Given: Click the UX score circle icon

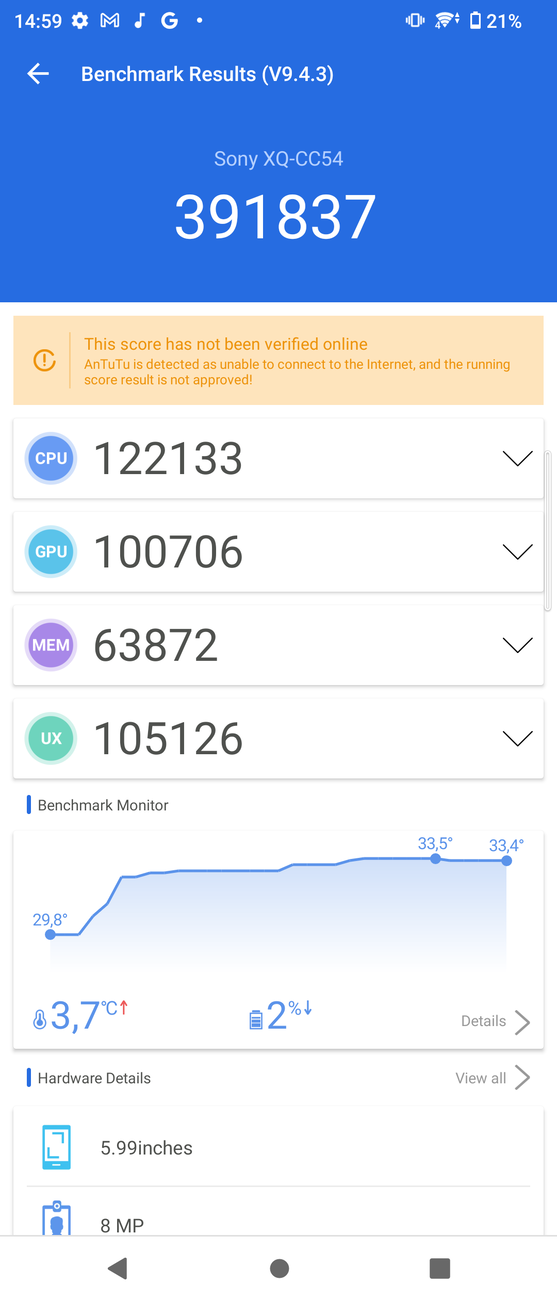Looking at the screenshot, I should point(51,739).
